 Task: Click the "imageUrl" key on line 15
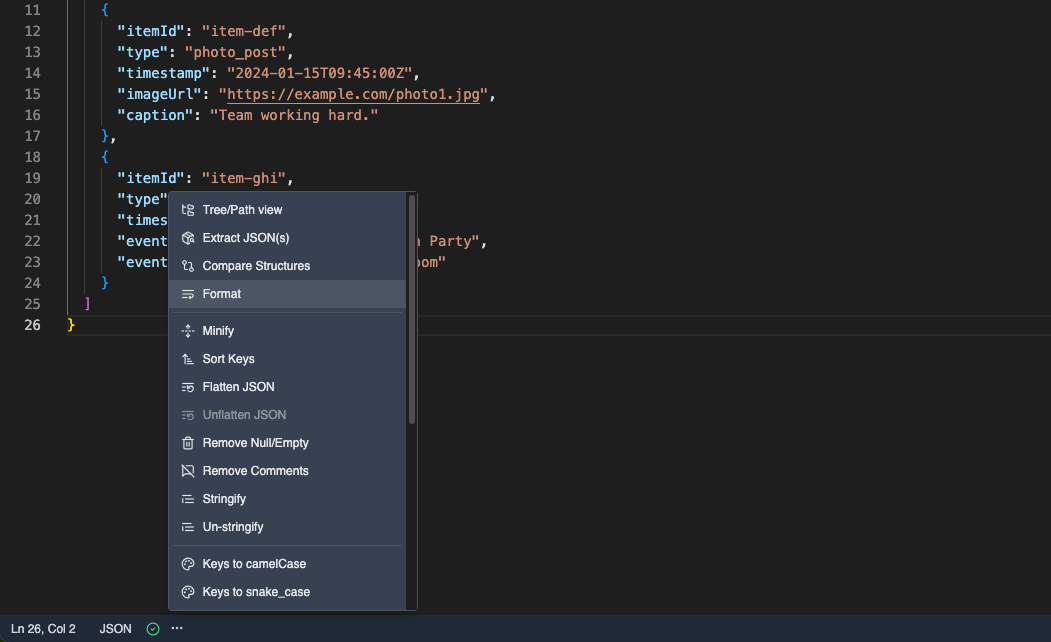160,94
